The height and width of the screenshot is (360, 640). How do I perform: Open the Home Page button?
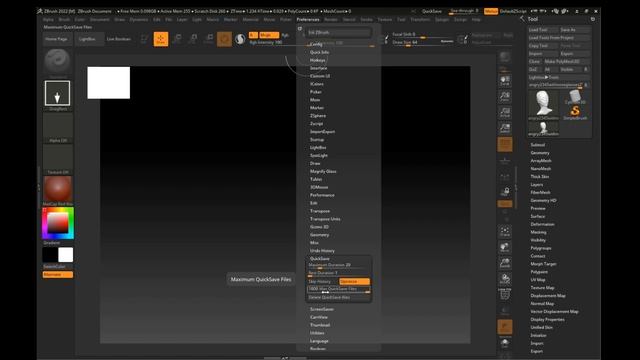(x=56, y=39)
